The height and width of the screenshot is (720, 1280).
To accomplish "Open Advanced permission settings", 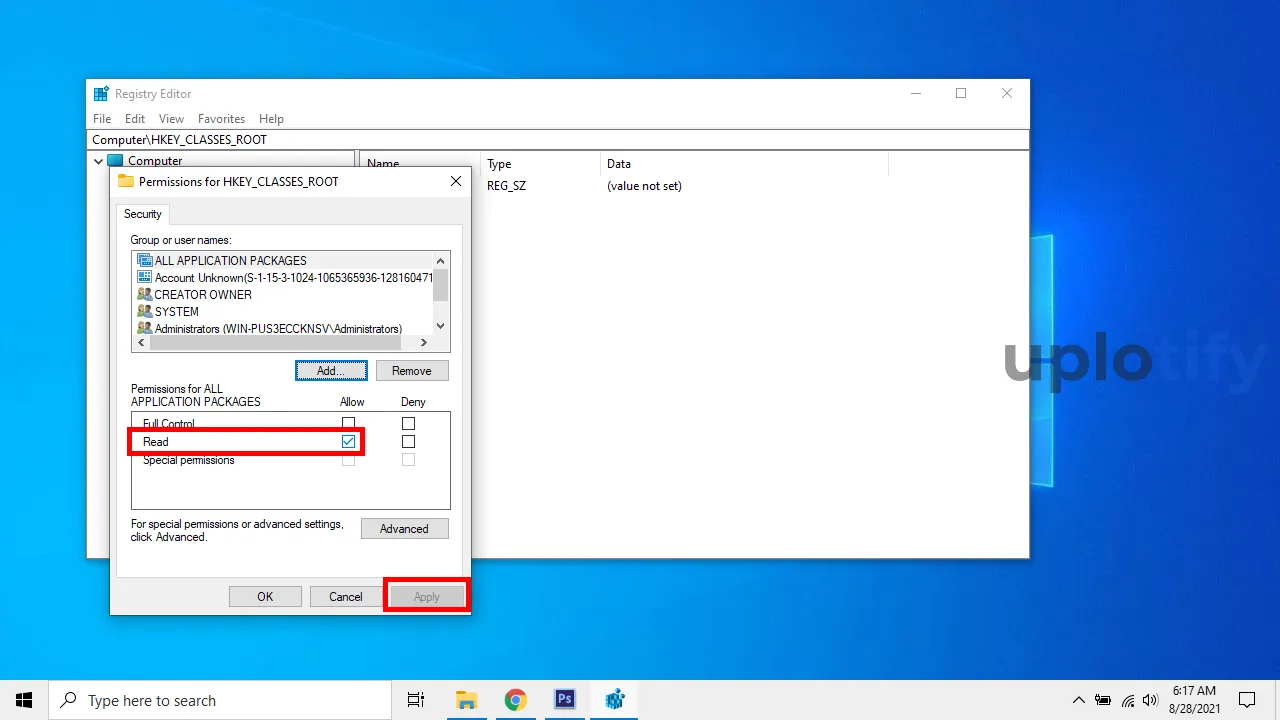I will coord(404,529).
